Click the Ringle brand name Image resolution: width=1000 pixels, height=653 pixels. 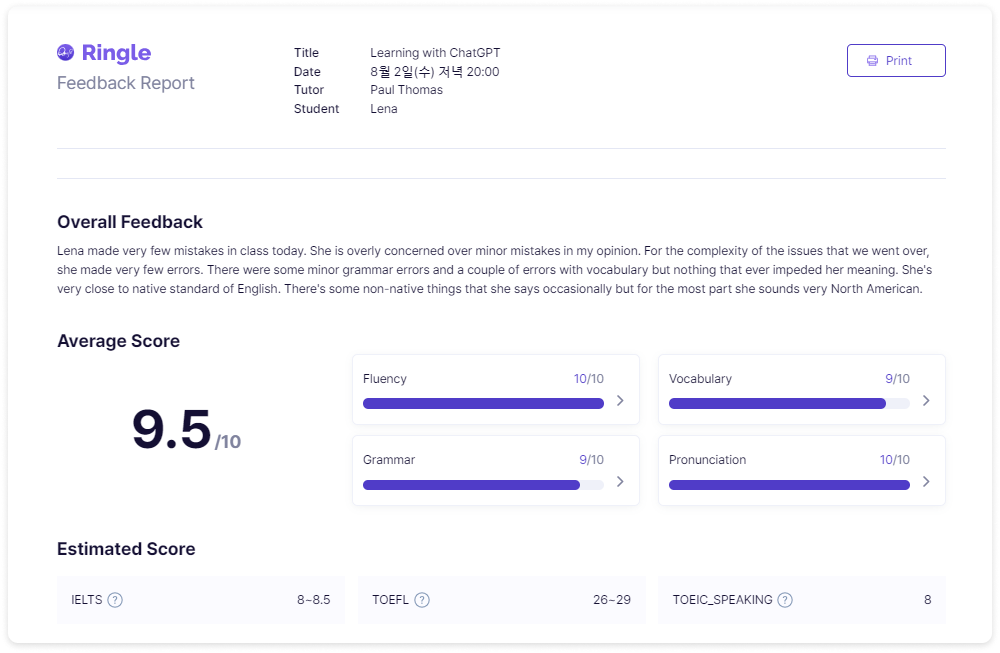click(117, 53)
